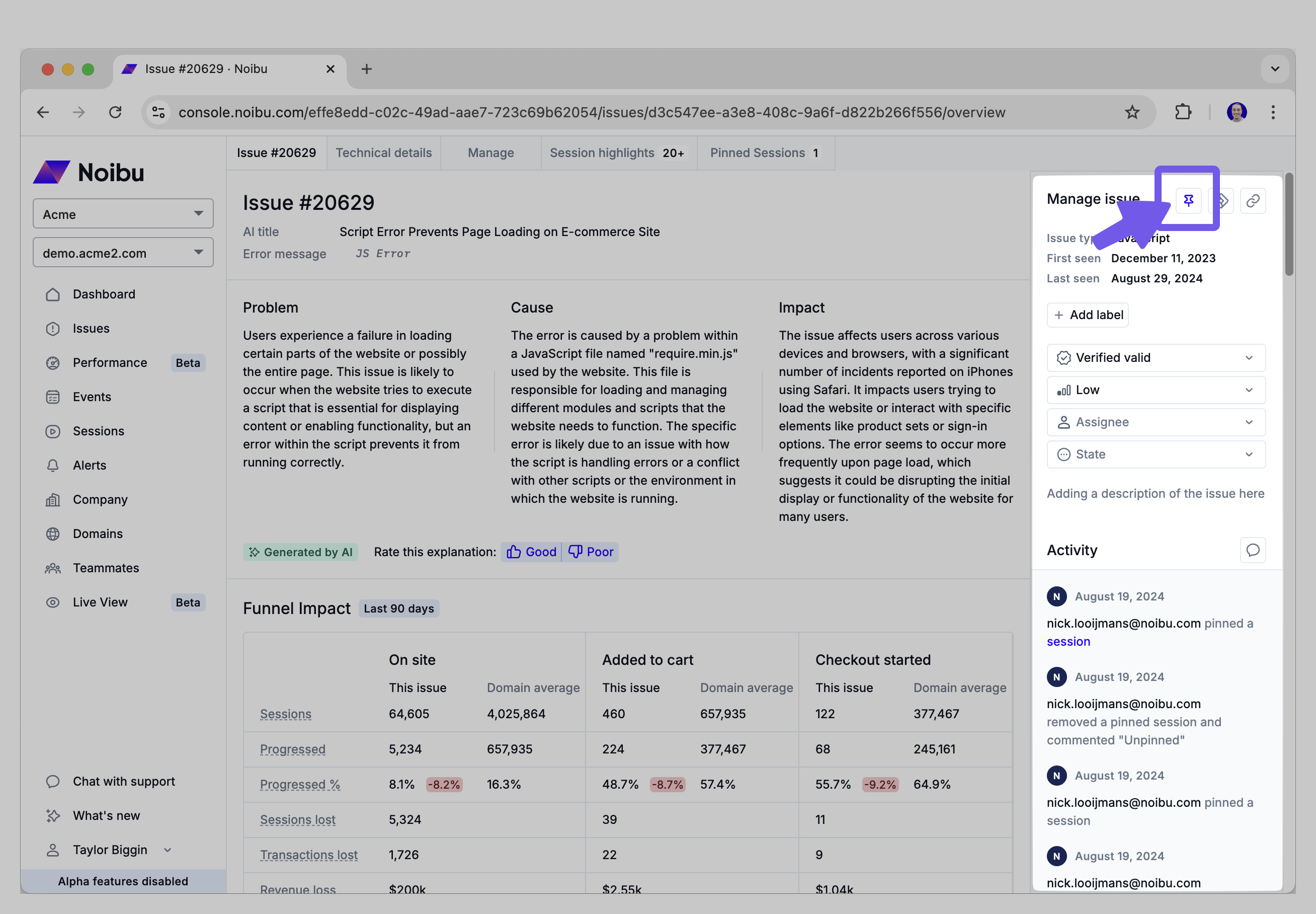Open Events in the sidebar
The image size is (1316, 914).
click(x=92, y=397)
